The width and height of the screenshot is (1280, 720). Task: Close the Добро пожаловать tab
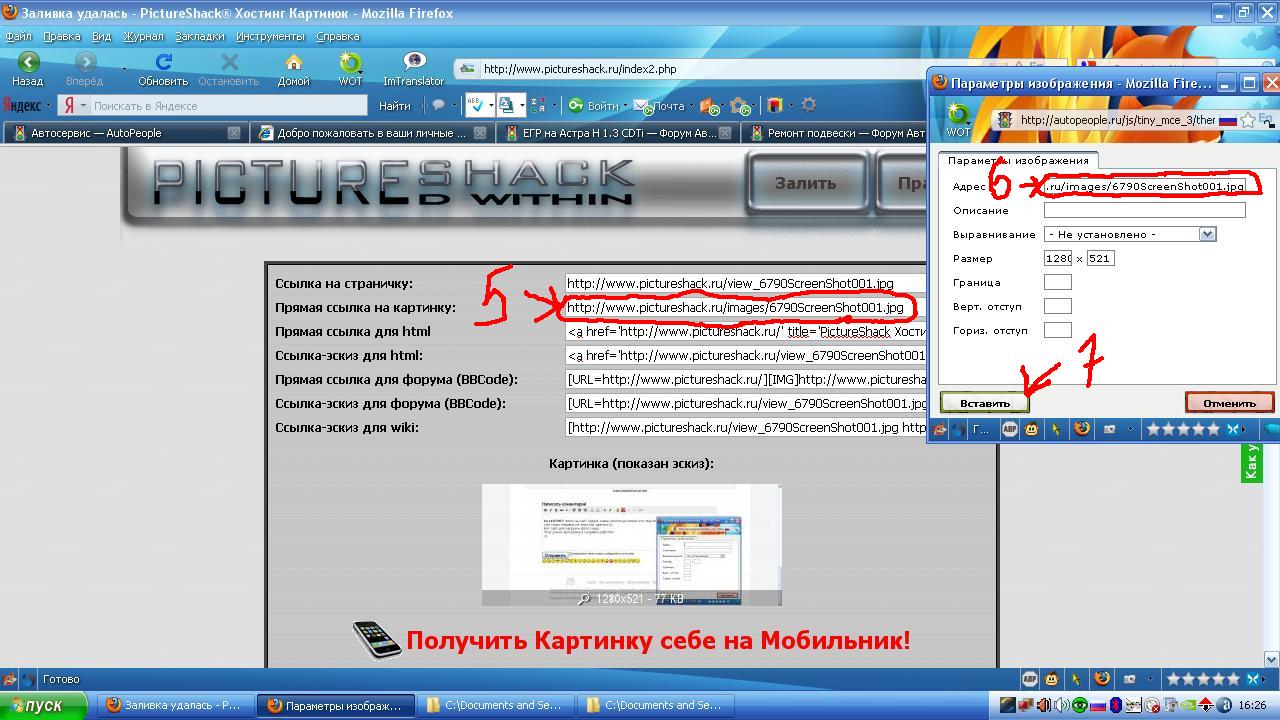point(480,132)
